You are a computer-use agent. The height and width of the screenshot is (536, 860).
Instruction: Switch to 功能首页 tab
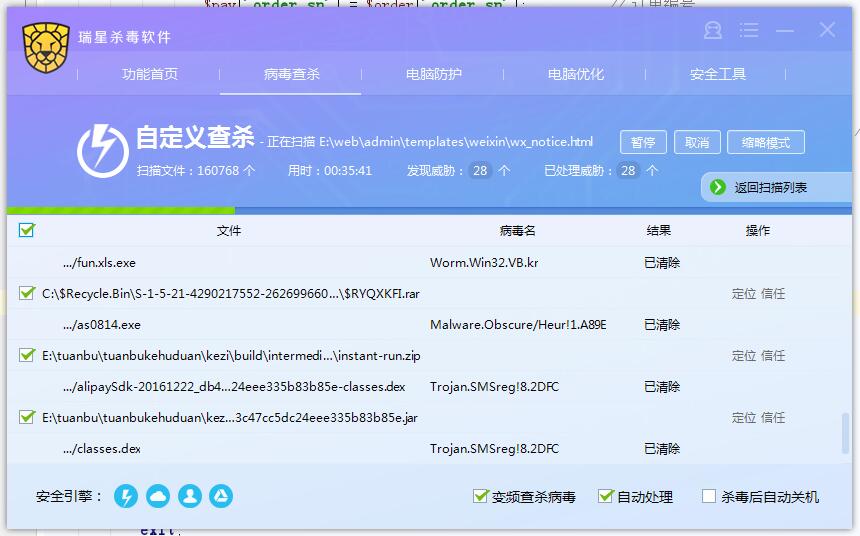tap(150, 74)
